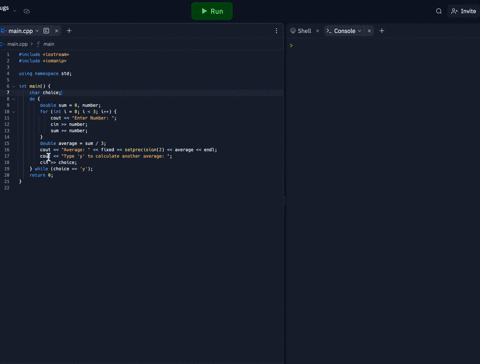The image size is (480, 364).
Task: Collapse the for loop fold arrow
Action: [14, 112]
